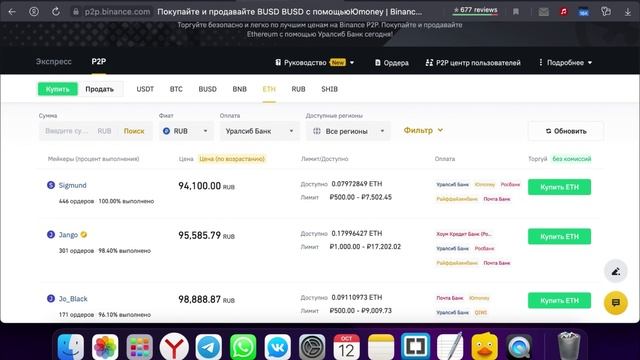The width and height of the screenshot is (640, 360).
Task: Open maker Jango profile
Action: 68,235
